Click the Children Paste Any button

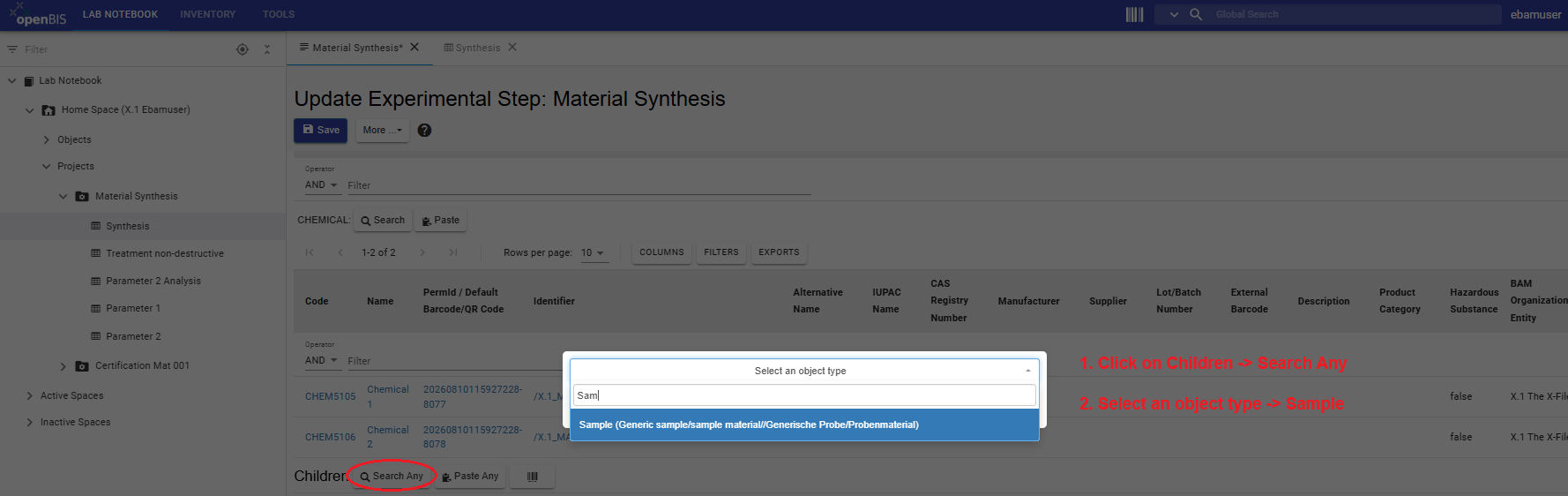(x=469, y=476)
